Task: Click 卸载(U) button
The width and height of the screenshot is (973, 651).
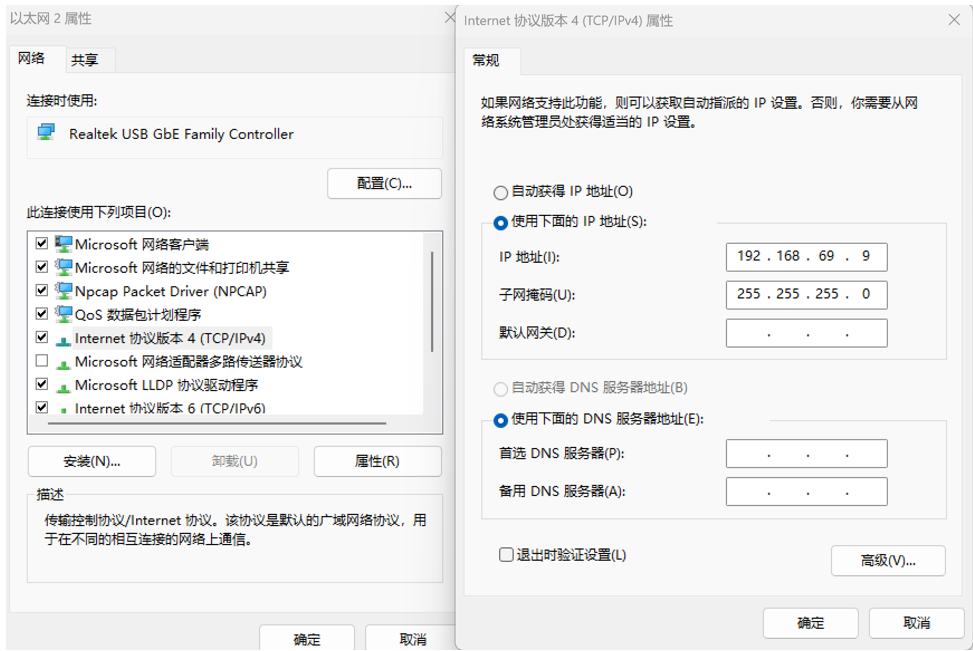Action: 235,462
